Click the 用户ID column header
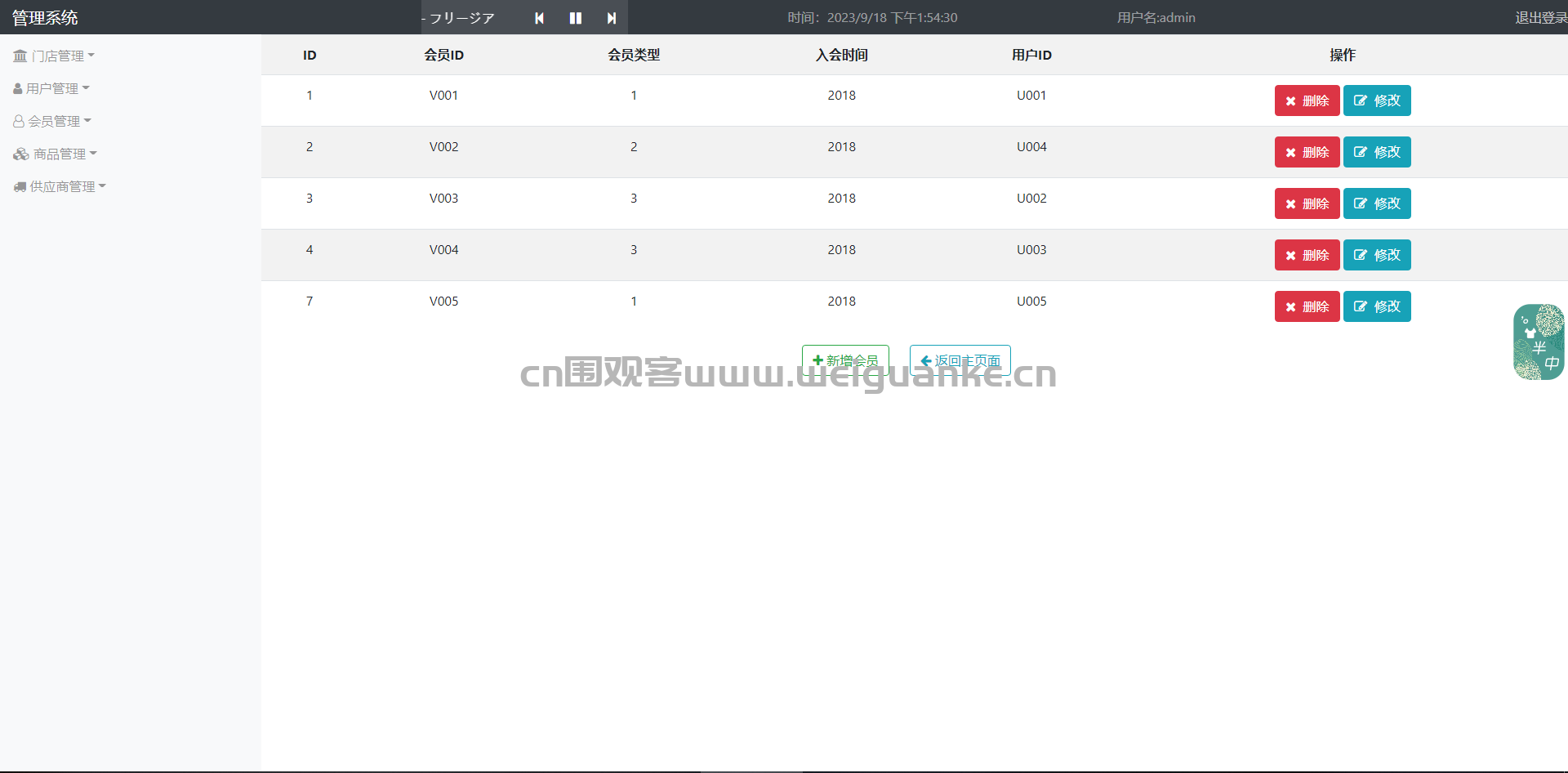1568x773 pixels. point(1031,55)
